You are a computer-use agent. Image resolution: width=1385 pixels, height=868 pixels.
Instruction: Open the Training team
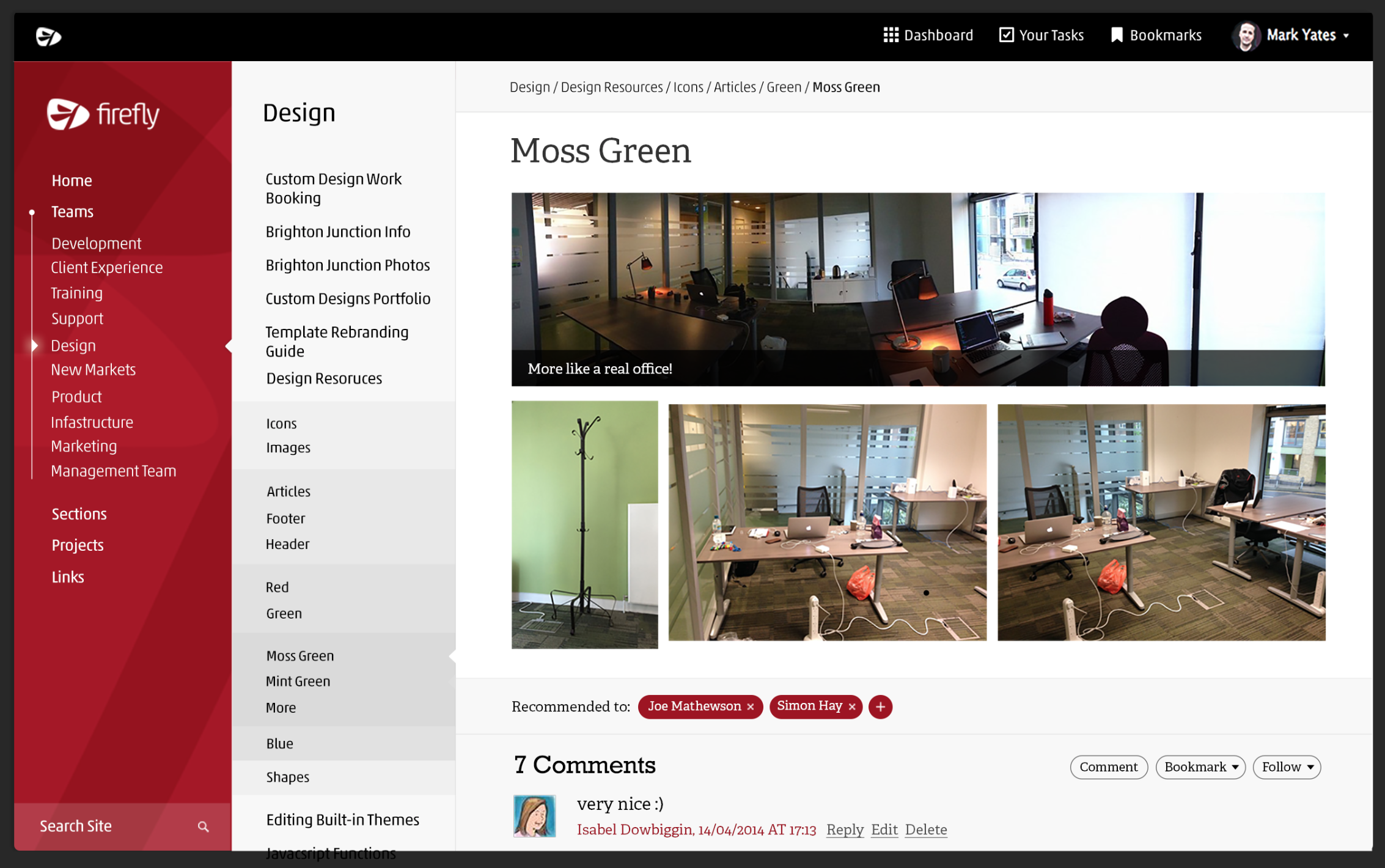tap(77, 293)
